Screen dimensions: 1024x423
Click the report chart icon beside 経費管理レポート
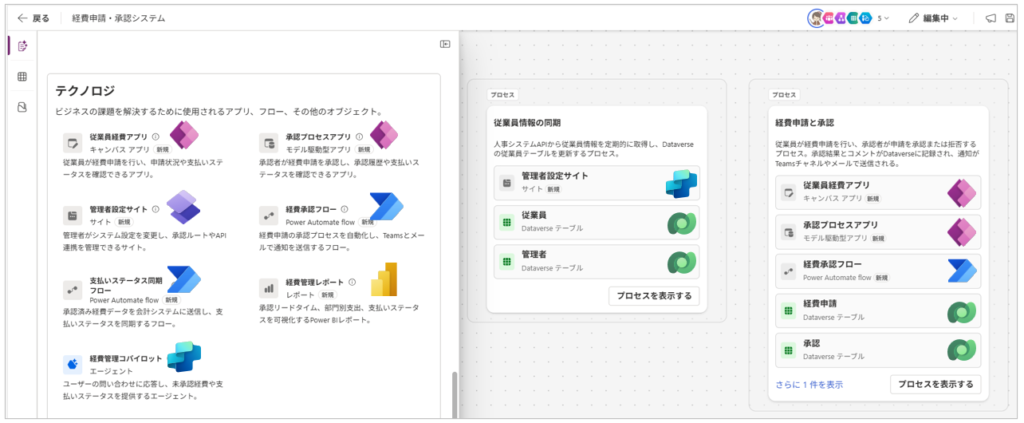click(x=268, y=287)
